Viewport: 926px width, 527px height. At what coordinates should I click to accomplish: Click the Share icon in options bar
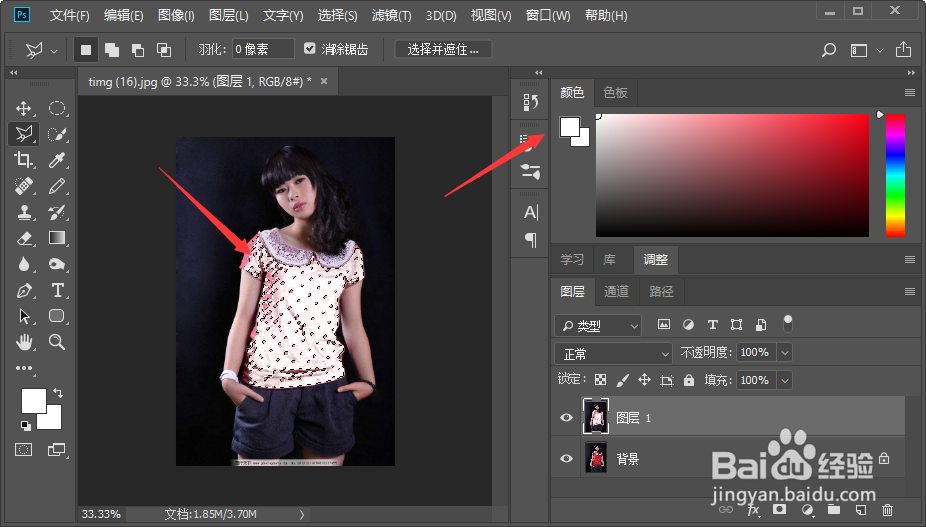903,49
